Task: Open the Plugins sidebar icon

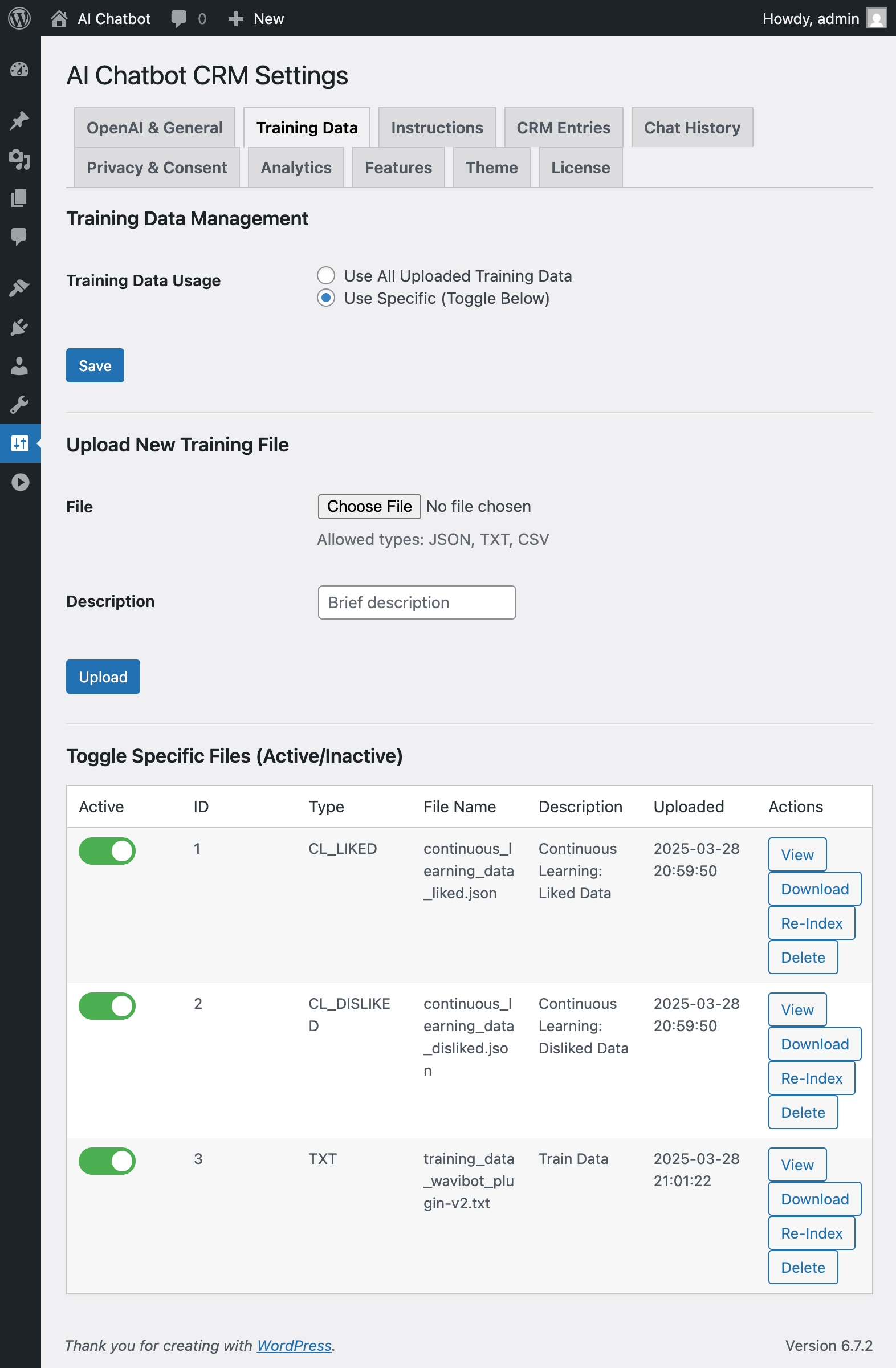Action: [19, 327]
